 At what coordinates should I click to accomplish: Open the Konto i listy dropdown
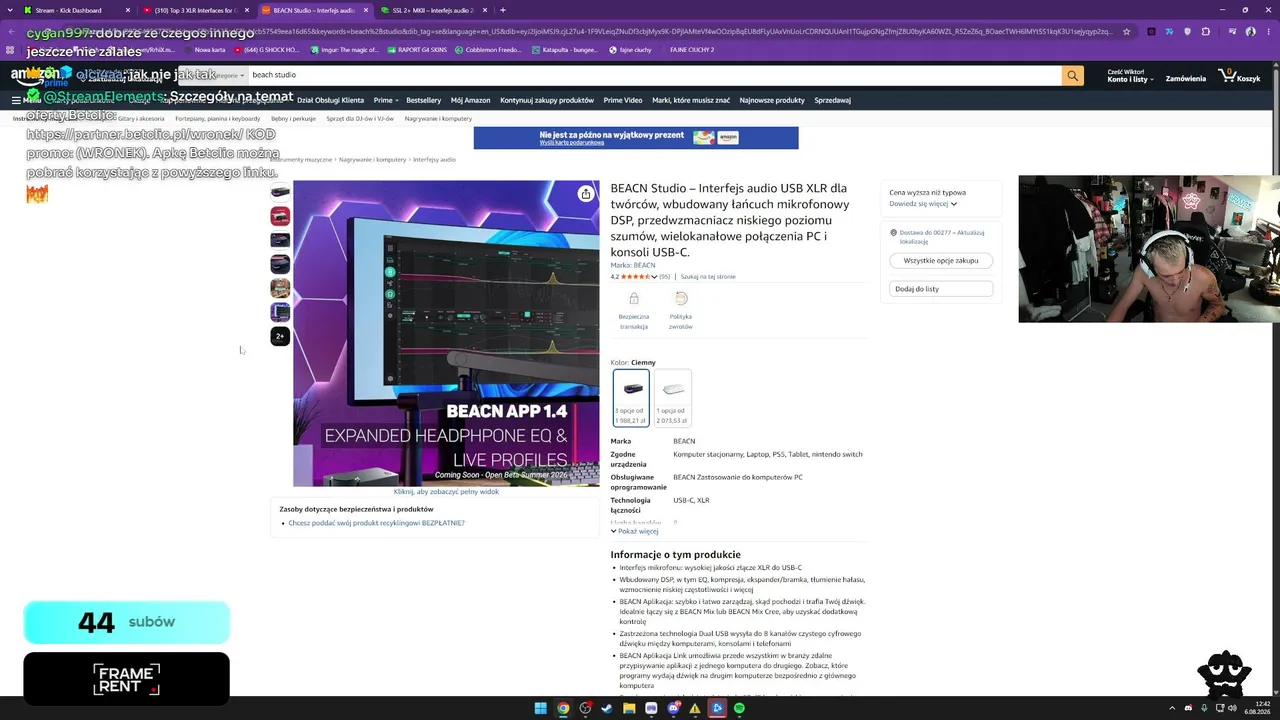click(1130, 76)
